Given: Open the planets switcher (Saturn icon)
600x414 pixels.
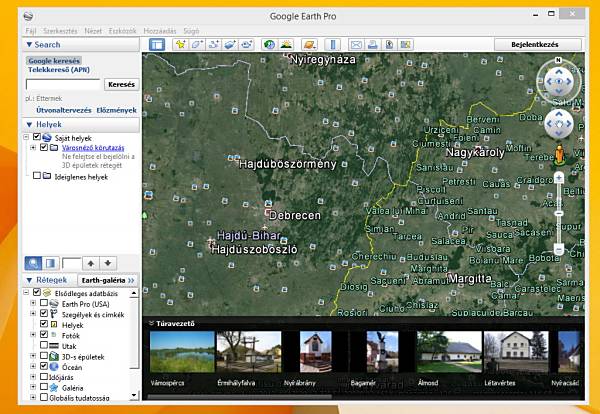Looking at the screenshot, I should [x=309, y=45].
